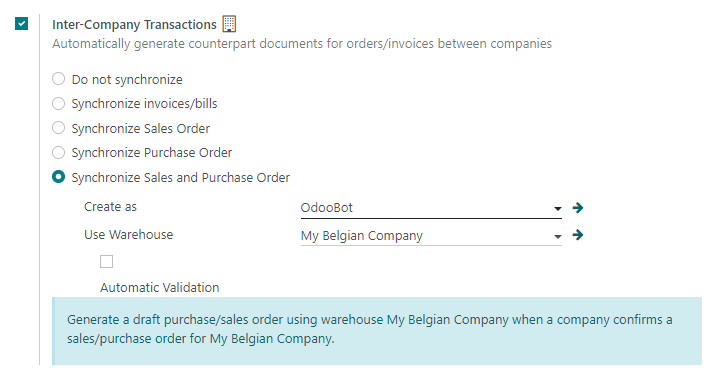Expand the Create as dropdown arrow
This screenshot has width=722, height=380.
tap(557, 209)
